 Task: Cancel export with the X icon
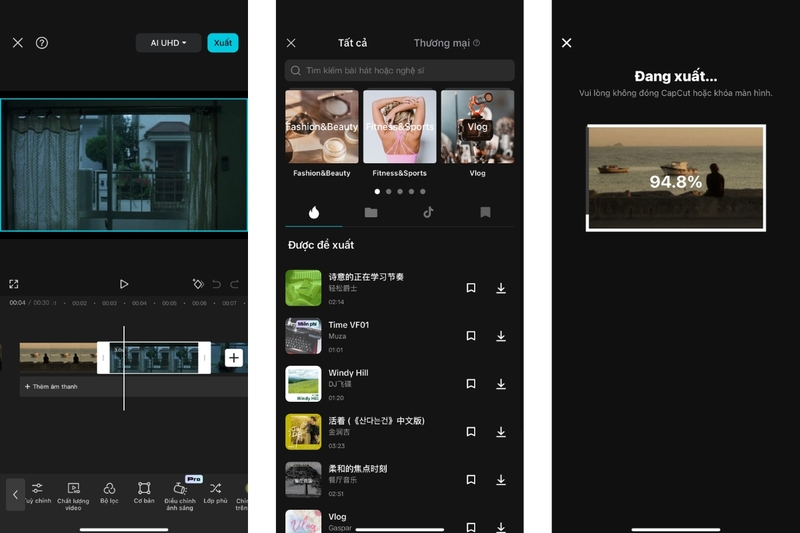coord(566,43)
